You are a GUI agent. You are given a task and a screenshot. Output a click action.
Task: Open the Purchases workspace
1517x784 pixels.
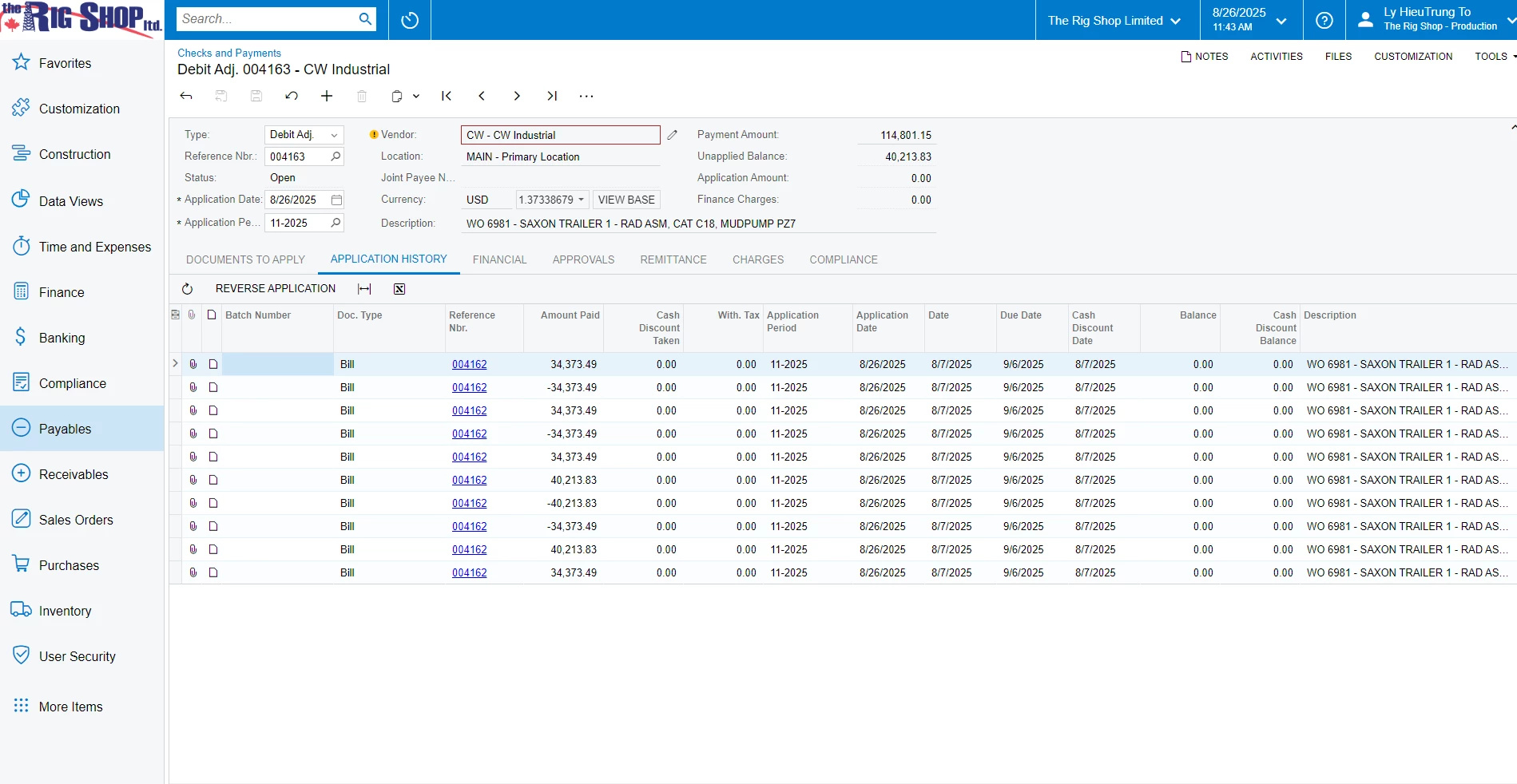click(x=81, y=565)
